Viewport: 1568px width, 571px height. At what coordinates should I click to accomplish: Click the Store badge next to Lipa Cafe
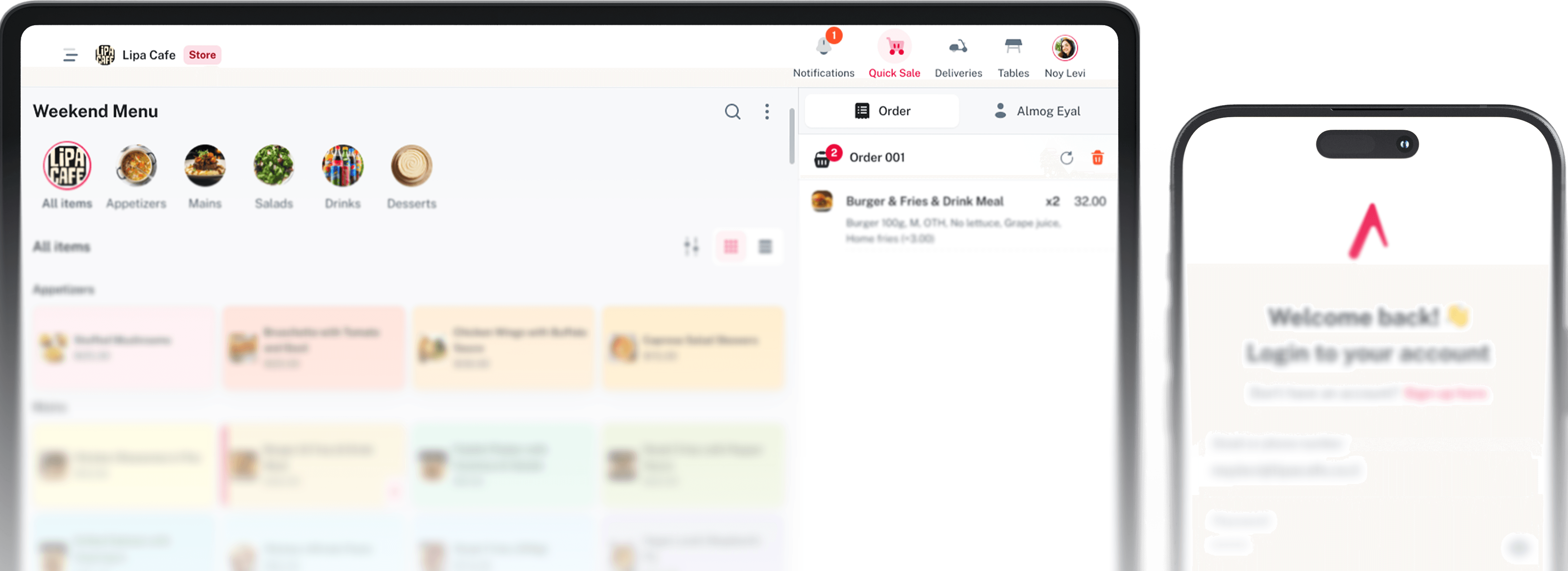202,55
